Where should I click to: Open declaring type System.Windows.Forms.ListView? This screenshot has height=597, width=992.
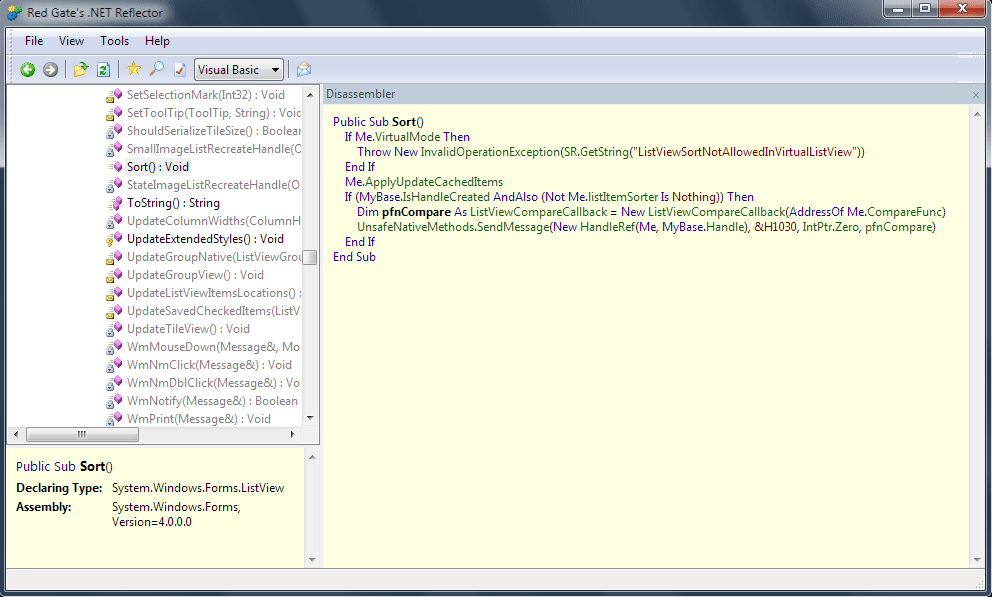[198, 488]
